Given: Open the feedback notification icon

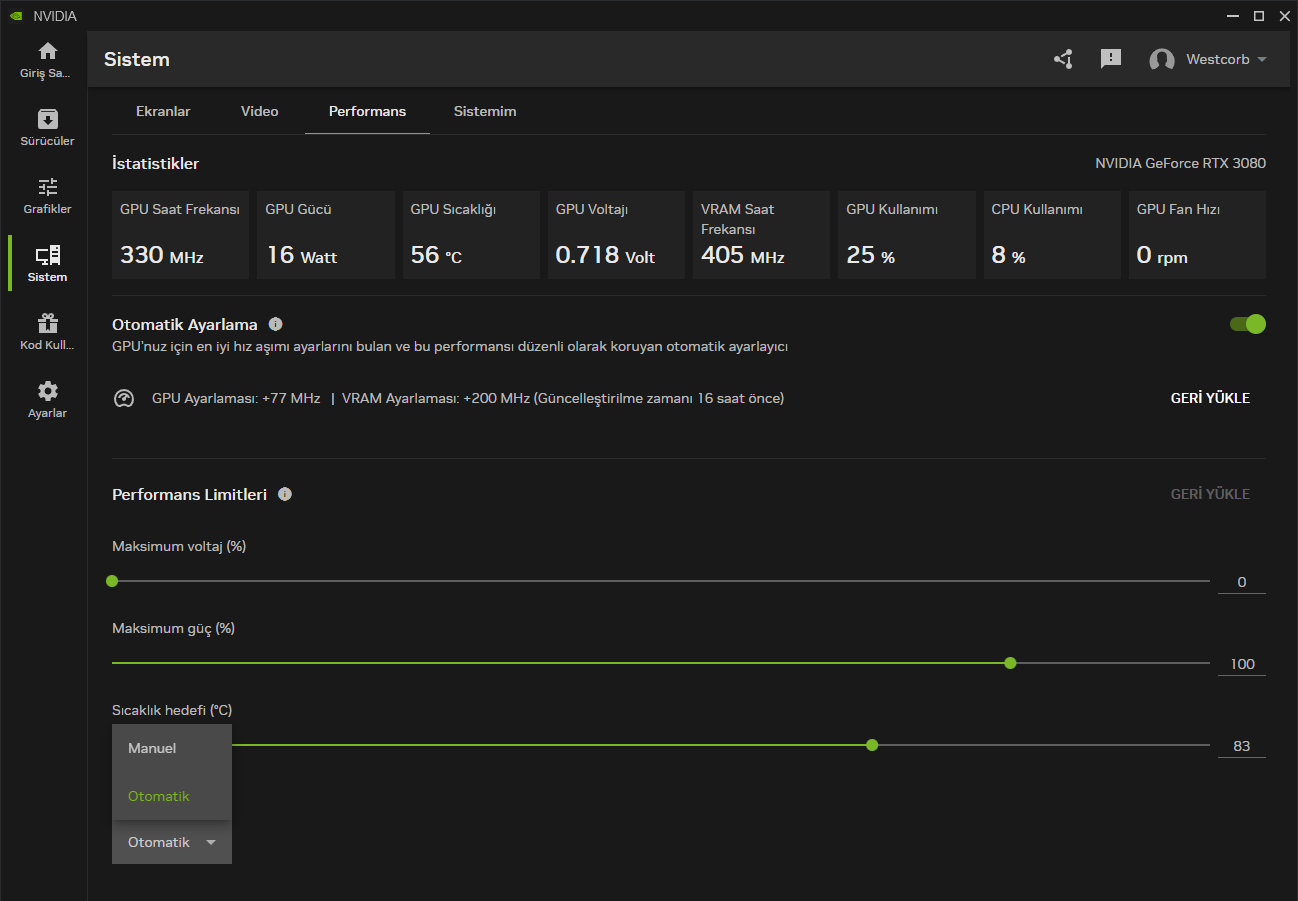Looking at the screenshot, I should click(1110, 59).
